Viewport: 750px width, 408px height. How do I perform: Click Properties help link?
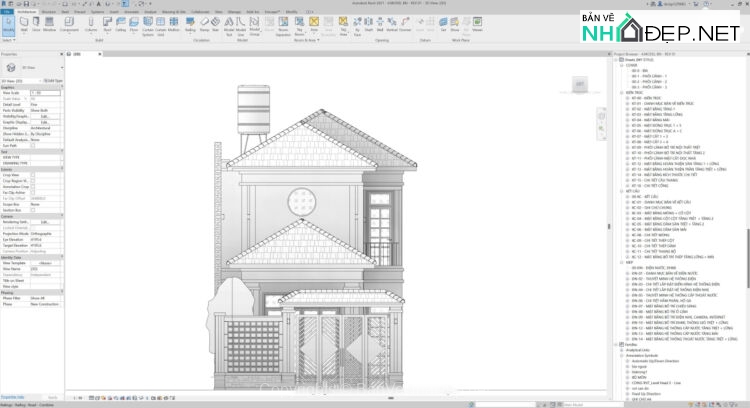click(12, 395)
